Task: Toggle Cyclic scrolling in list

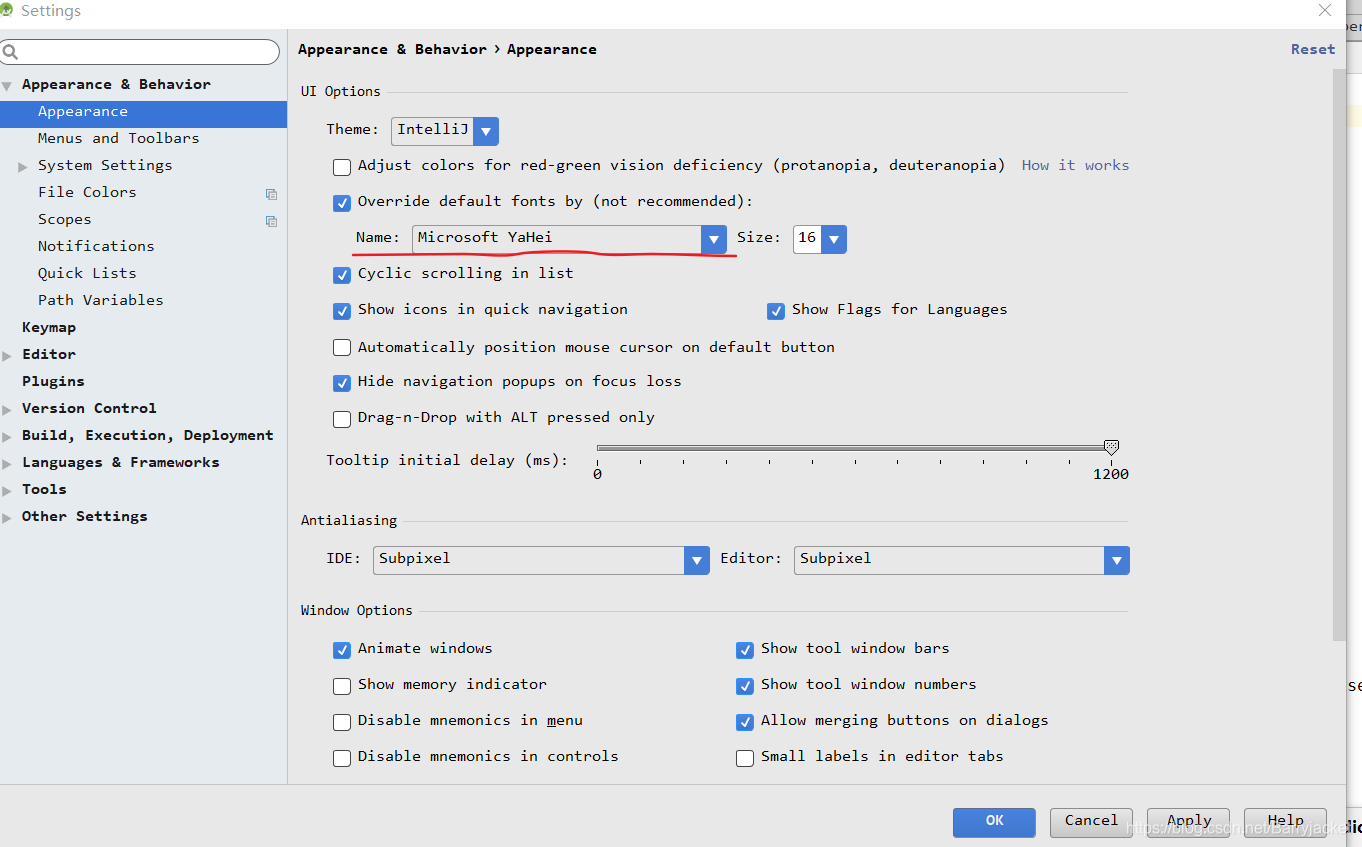Action: pos(342,274)
